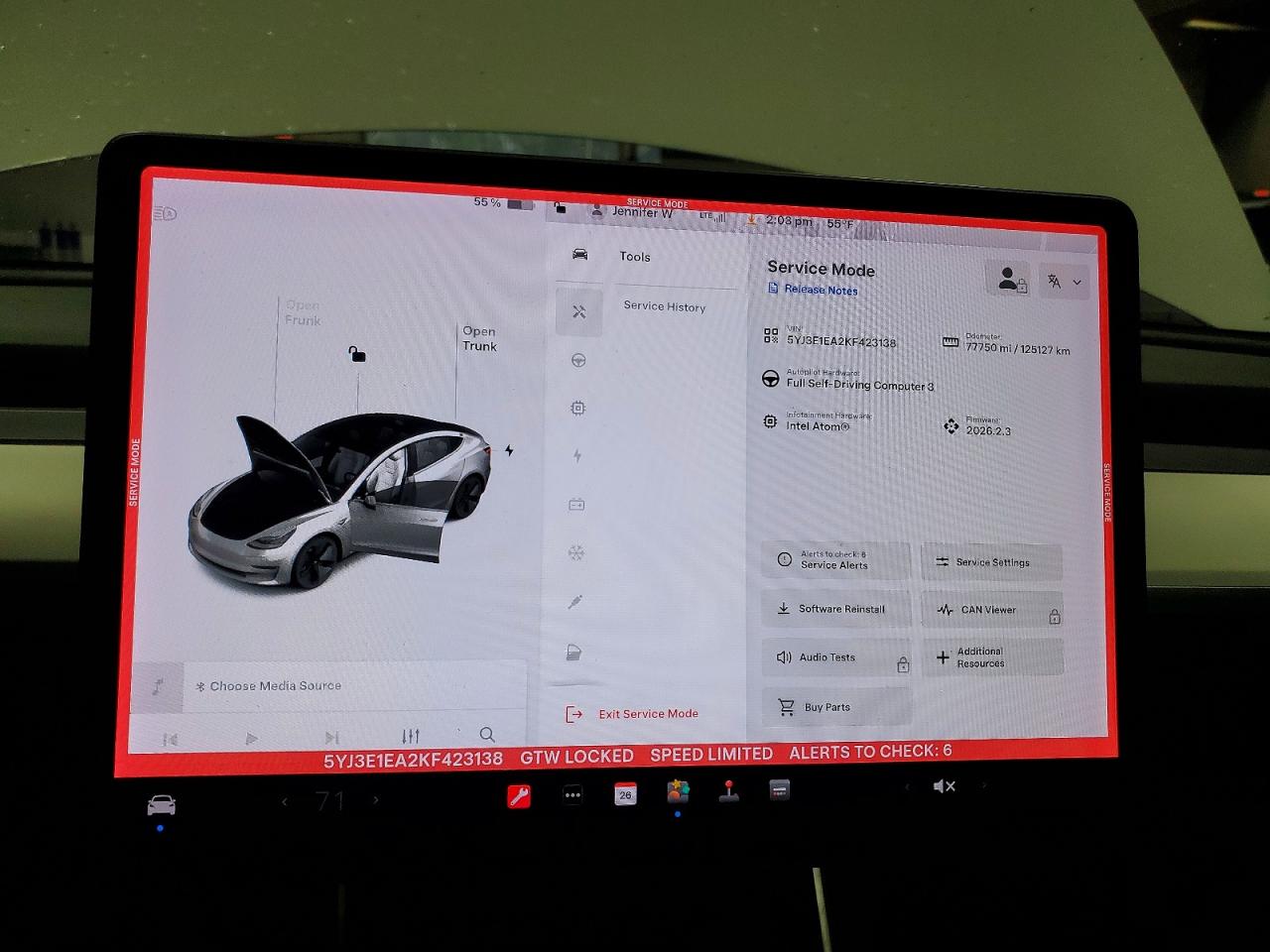Tap the headlights auto indicator icon
This screenshot has height=952, width=1270.
click(x=166, y=213)
